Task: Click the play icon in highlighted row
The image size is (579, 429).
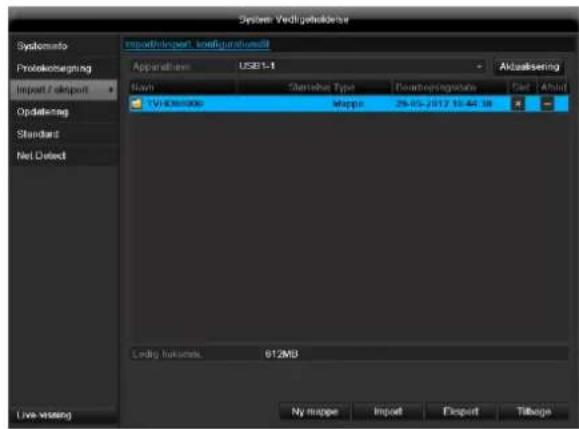Action: [547, 104]
